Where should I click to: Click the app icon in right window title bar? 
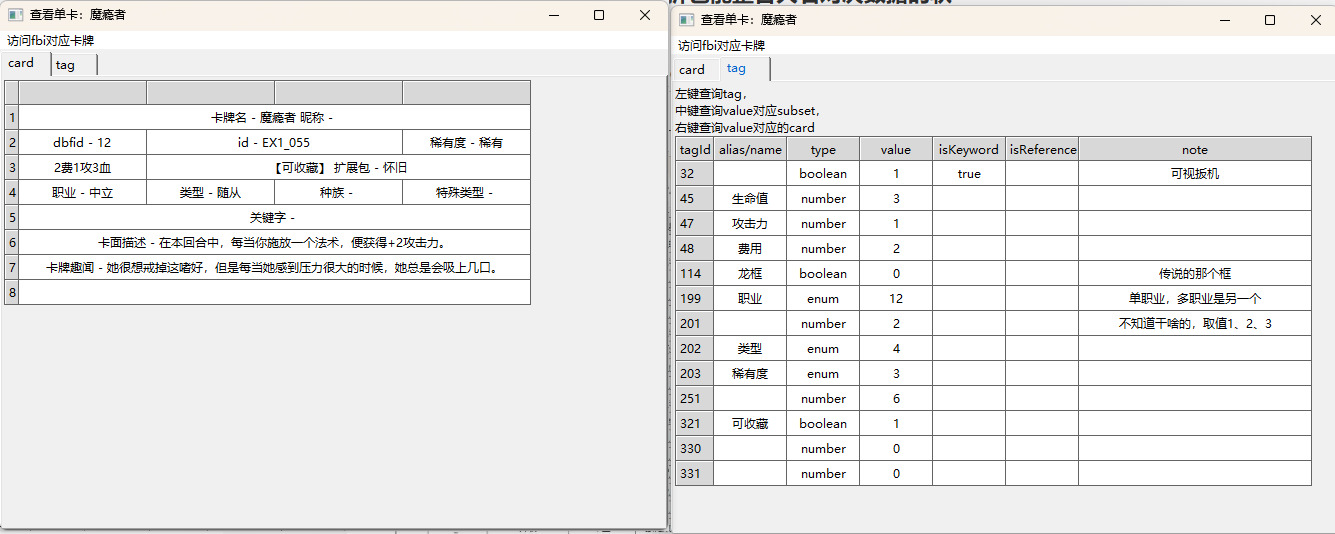[x=686, y=20]
